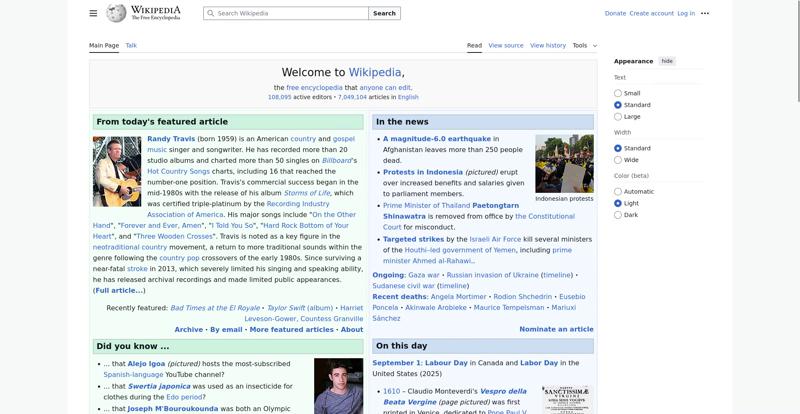Viewport: 800px width, 414px height.
Task: Open the Maurice Tempelsman link
Action: (x=509, y=308)
